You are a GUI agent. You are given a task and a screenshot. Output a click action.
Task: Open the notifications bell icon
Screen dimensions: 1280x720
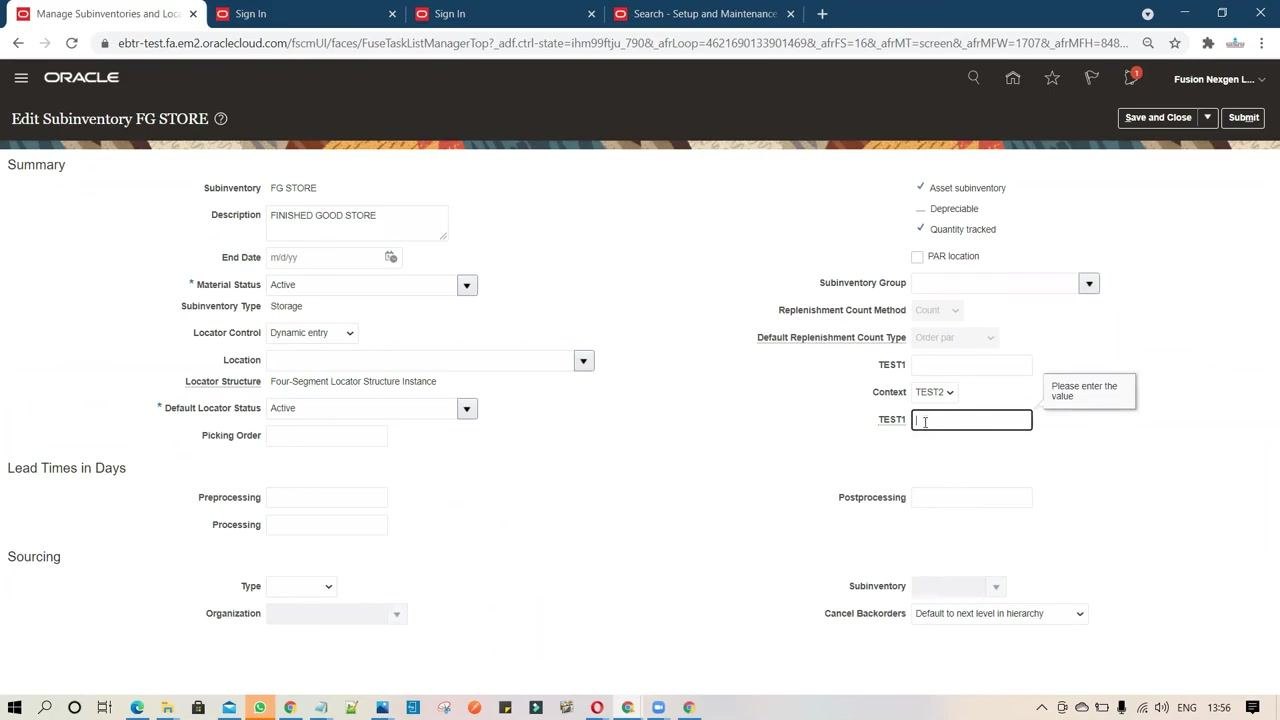pyautogui.click(x=1131, y=78)
